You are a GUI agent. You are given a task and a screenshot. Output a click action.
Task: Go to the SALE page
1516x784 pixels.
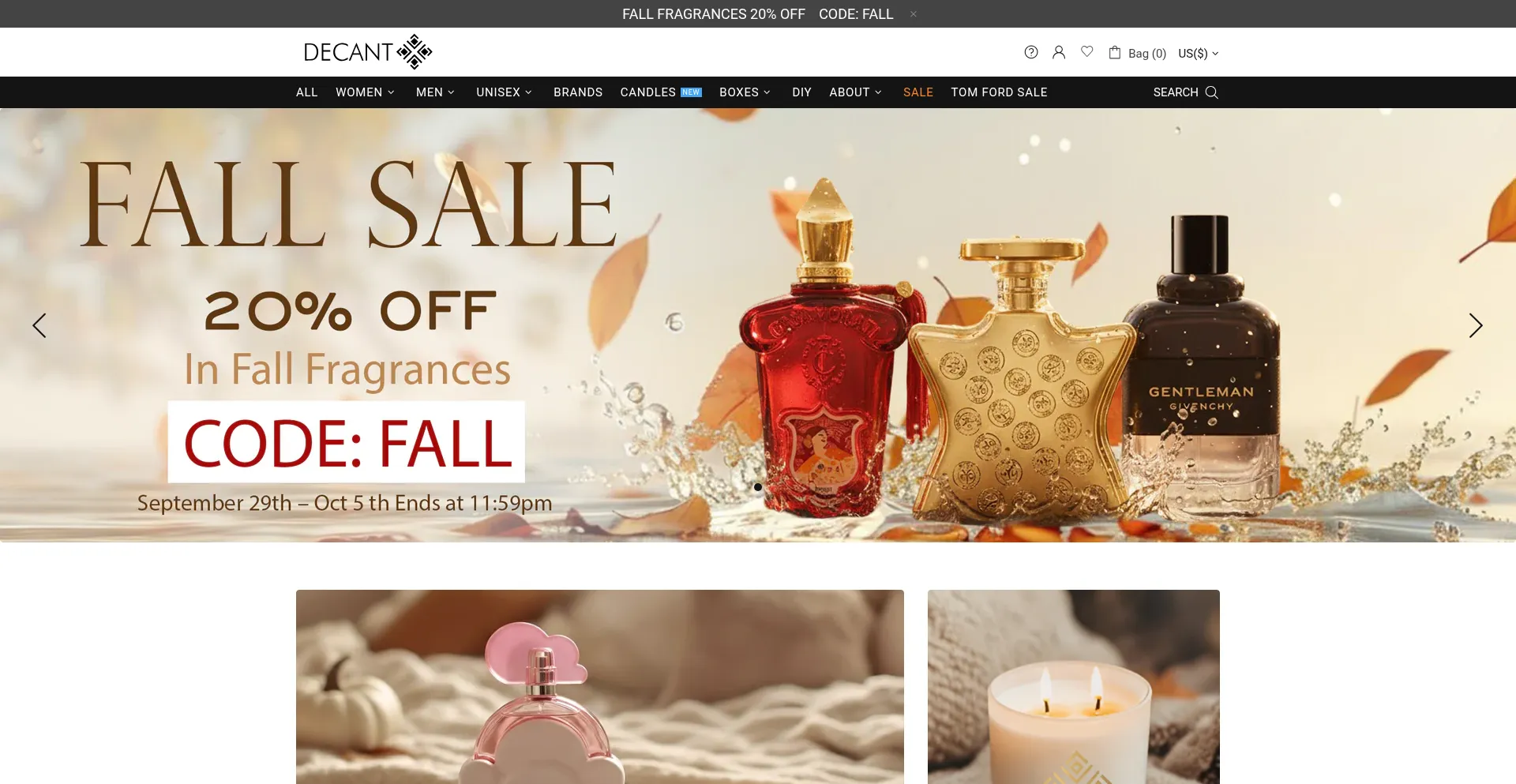[918, 92]
